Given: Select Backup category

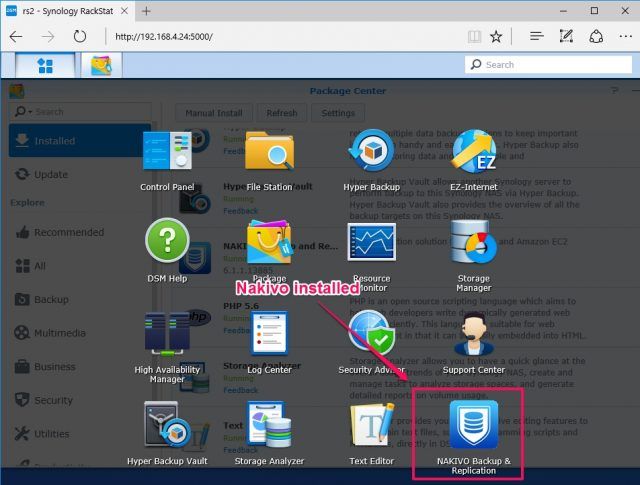Looking at the screenshot, I should 80,299.
